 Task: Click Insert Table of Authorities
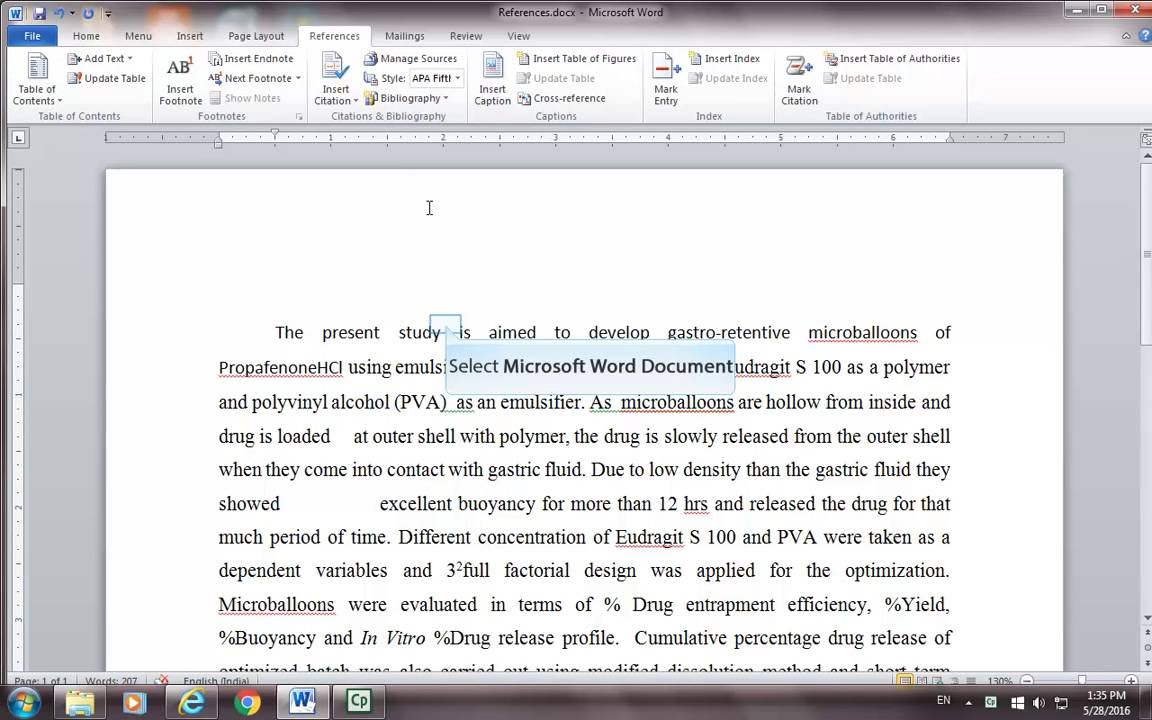(892, 59)
